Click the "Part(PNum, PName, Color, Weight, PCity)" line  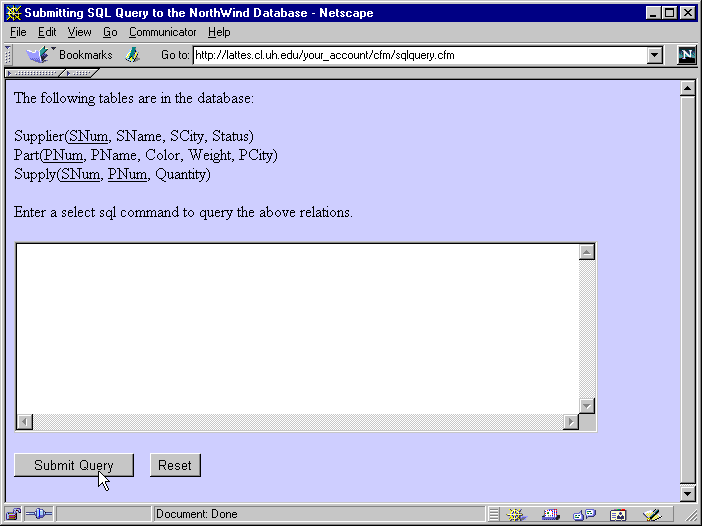[x=146, y=155]
